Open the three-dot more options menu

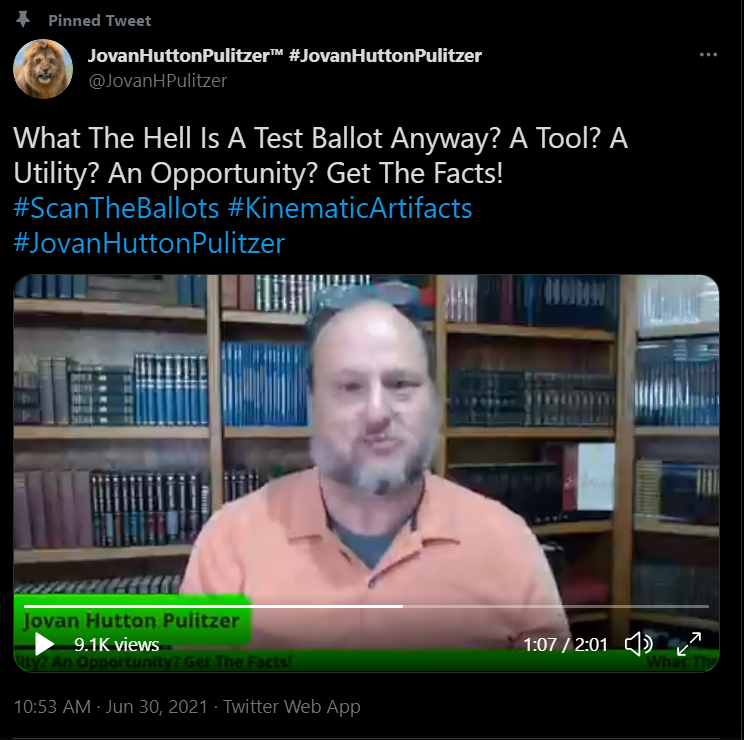pos(708,55)
